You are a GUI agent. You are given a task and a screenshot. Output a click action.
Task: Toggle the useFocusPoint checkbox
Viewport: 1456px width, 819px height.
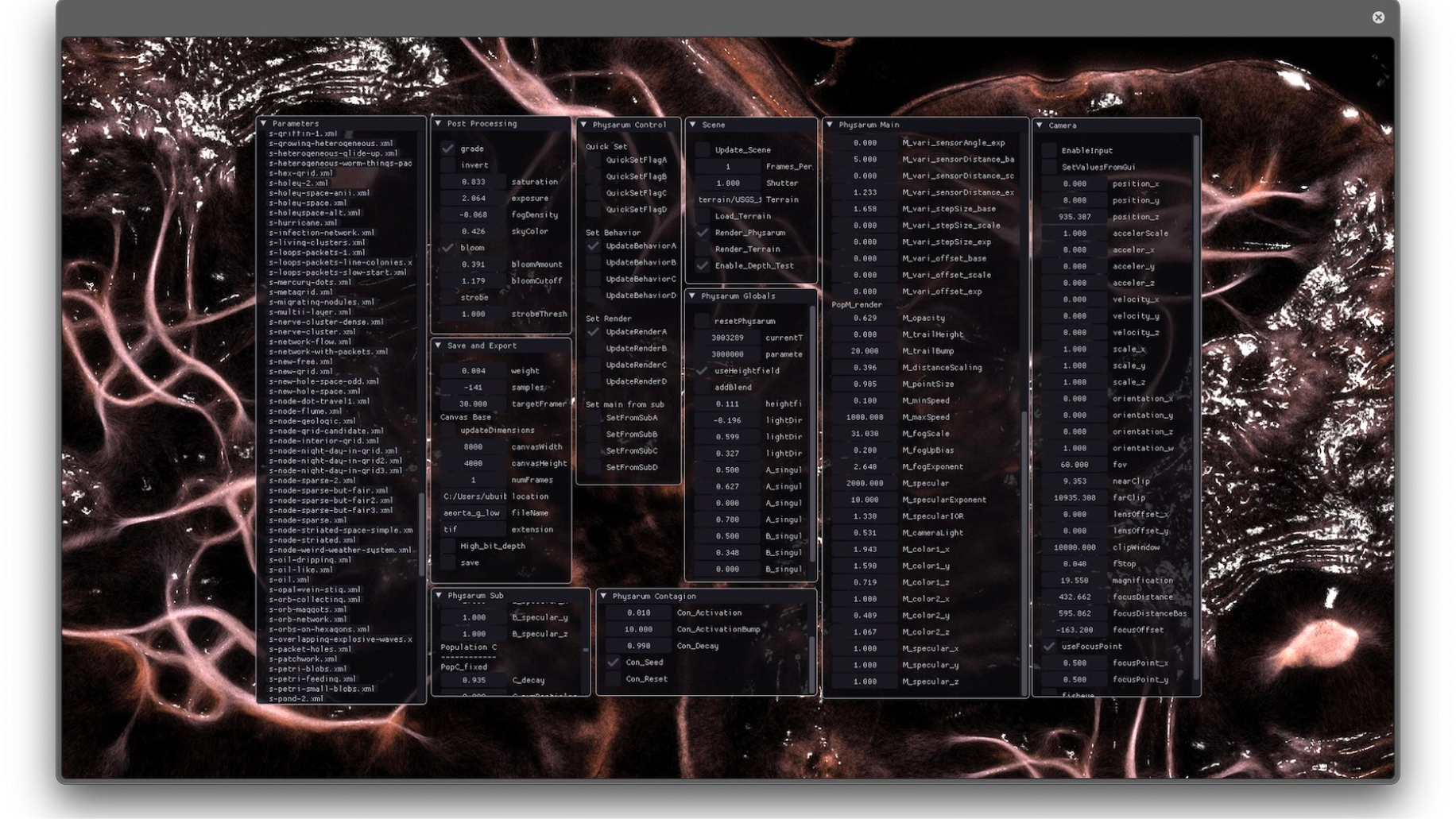click(1049, 647)
